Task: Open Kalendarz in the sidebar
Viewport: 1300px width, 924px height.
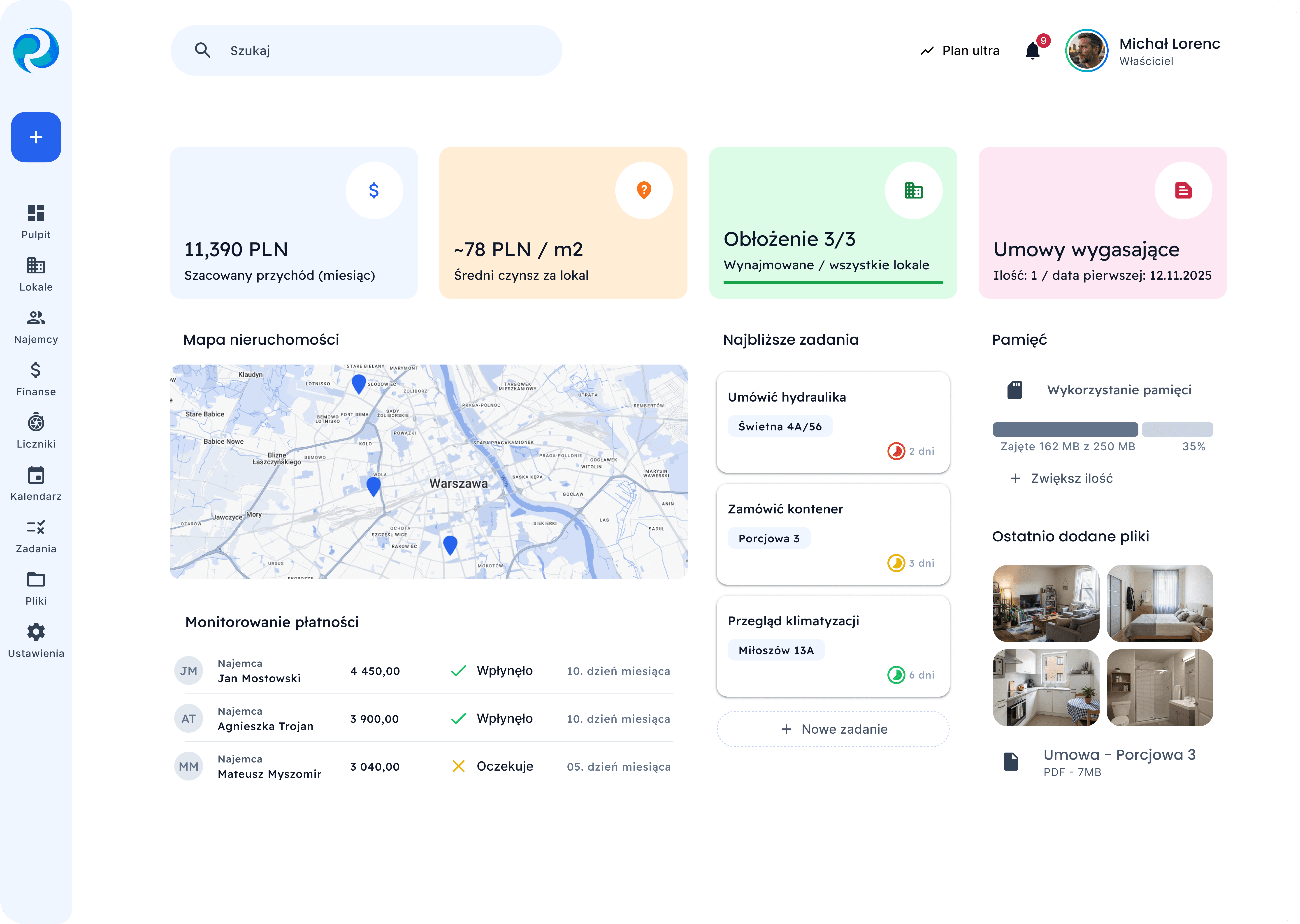Action: pos(36,483)
